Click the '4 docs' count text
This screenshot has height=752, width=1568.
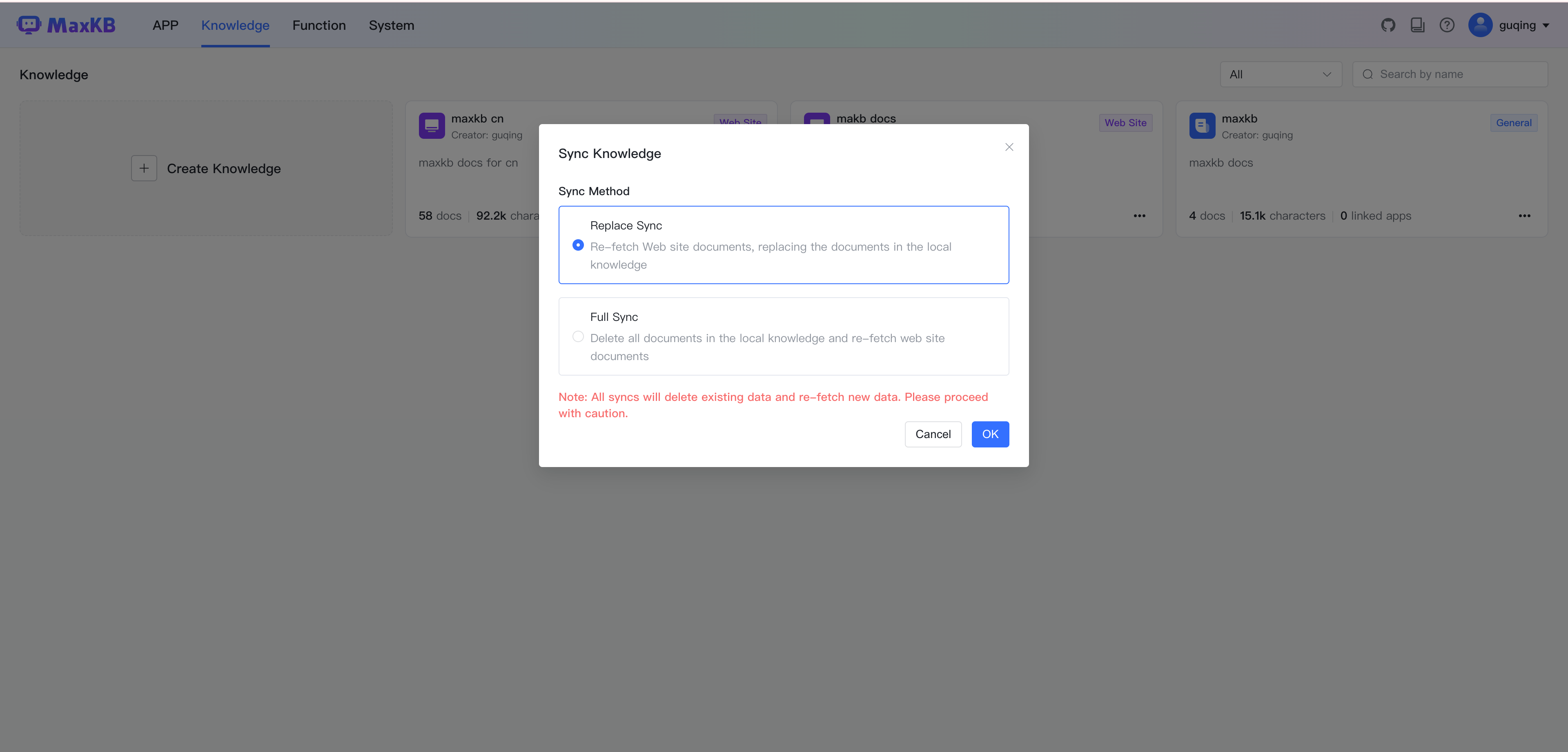point(1207,216)
